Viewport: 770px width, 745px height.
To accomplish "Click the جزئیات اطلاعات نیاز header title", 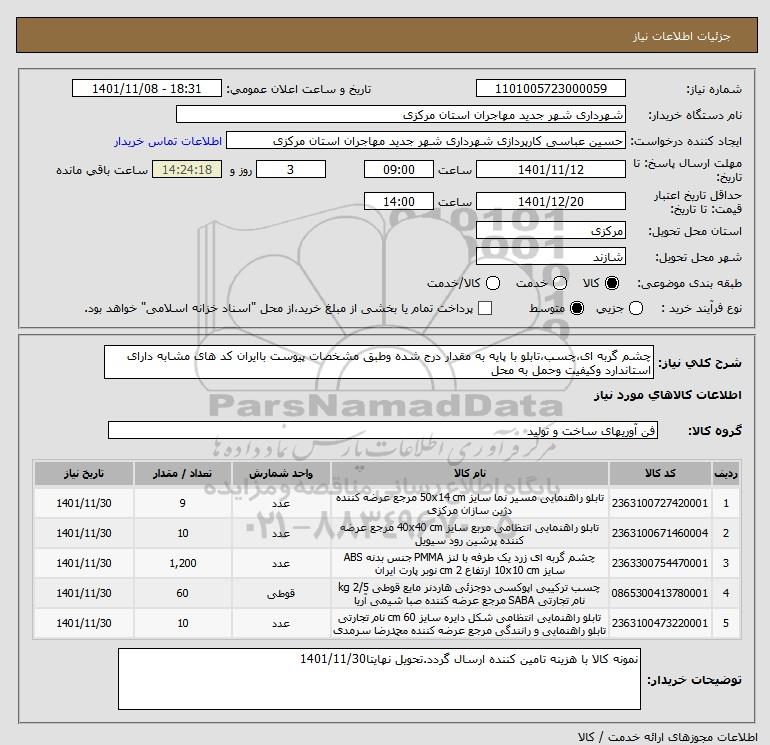I will click(682, 36).
